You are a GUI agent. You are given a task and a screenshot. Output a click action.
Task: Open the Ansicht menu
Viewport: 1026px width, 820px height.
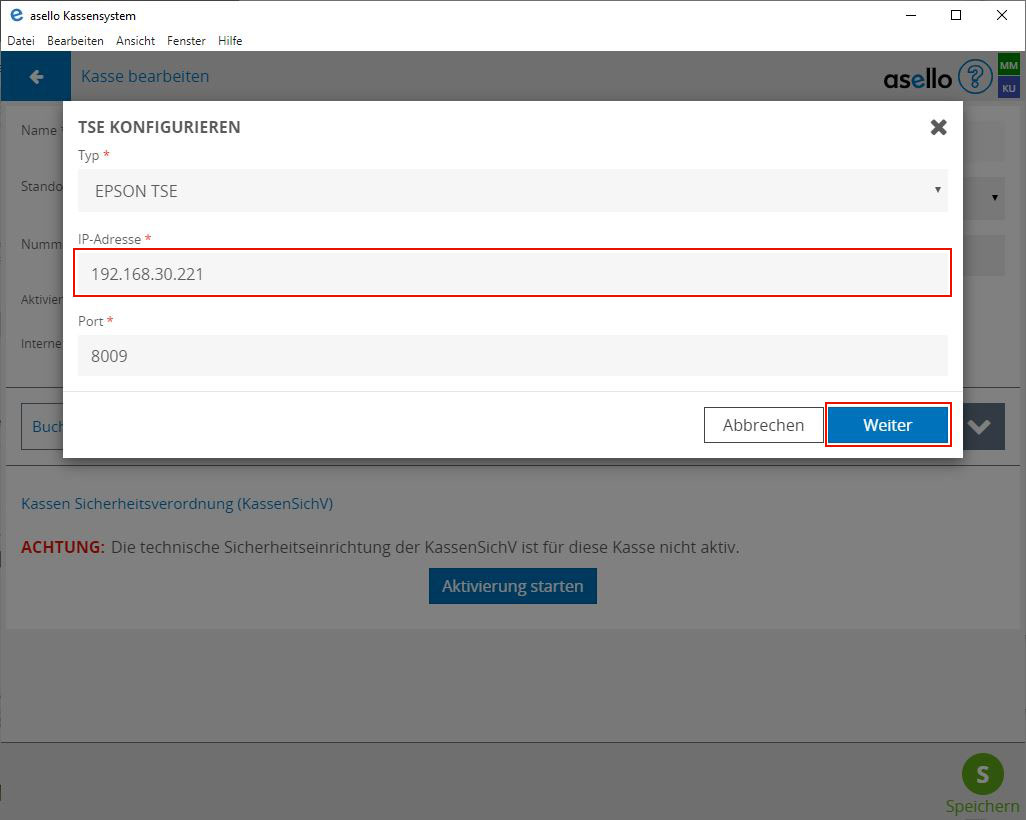[135, 41]
